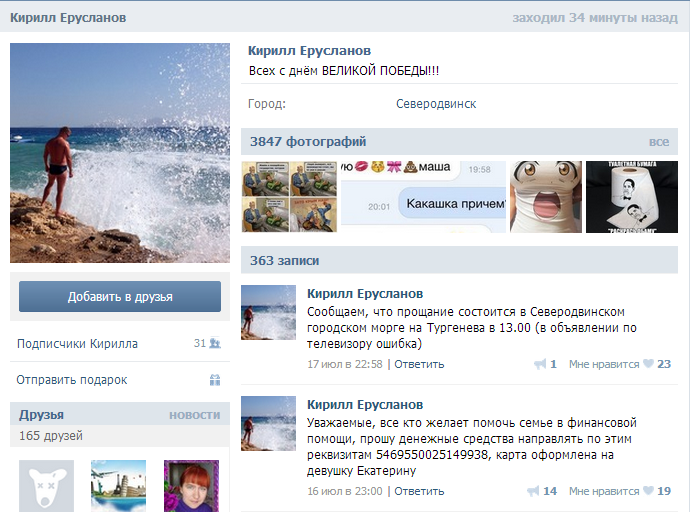
Task: Open the 363 записи wall header
Action: click(x=284, y=261)
